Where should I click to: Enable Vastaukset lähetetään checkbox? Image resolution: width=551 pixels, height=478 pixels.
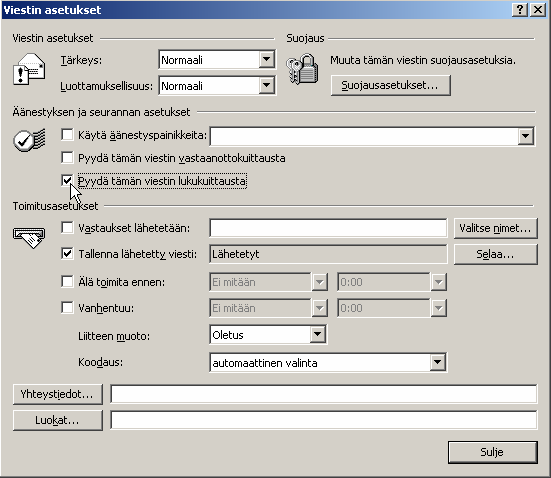[67, 227]
